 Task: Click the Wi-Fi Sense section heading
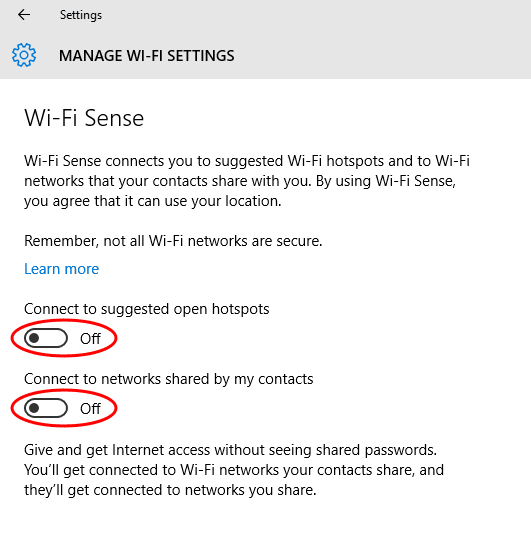84,118
